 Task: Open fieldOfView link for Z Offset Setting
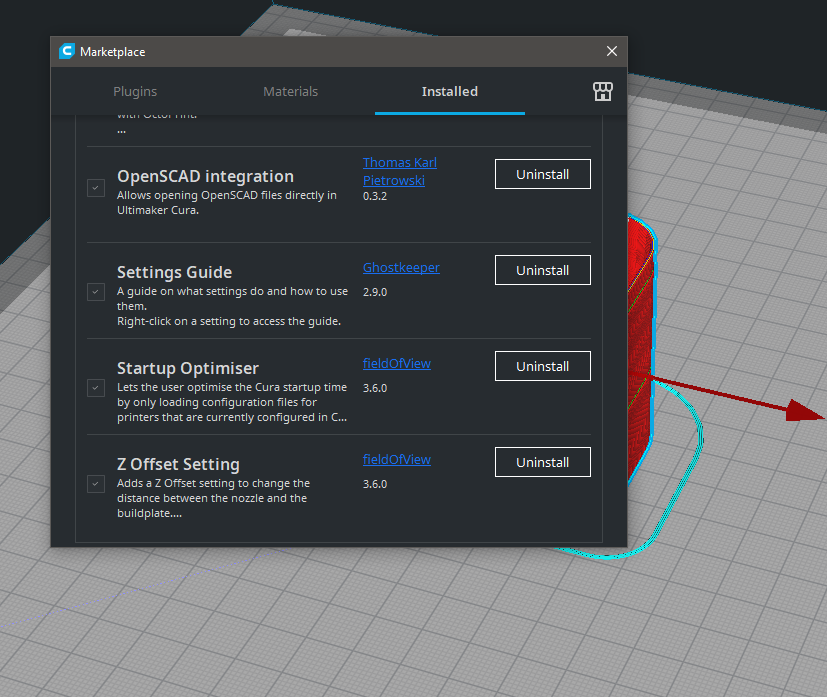(x=397, y=459)
